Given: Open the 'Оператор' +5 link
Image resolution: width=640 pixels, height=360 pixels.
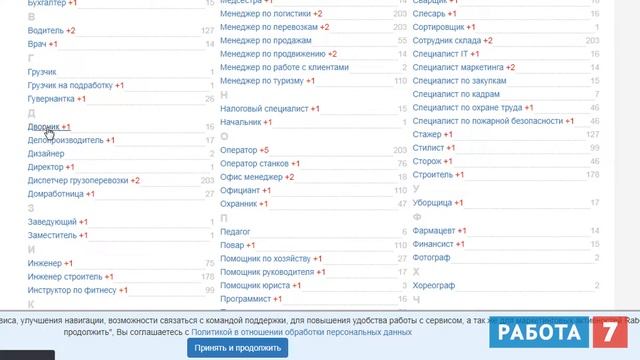Looking at the screenshot, I should [x=238, y=150].
